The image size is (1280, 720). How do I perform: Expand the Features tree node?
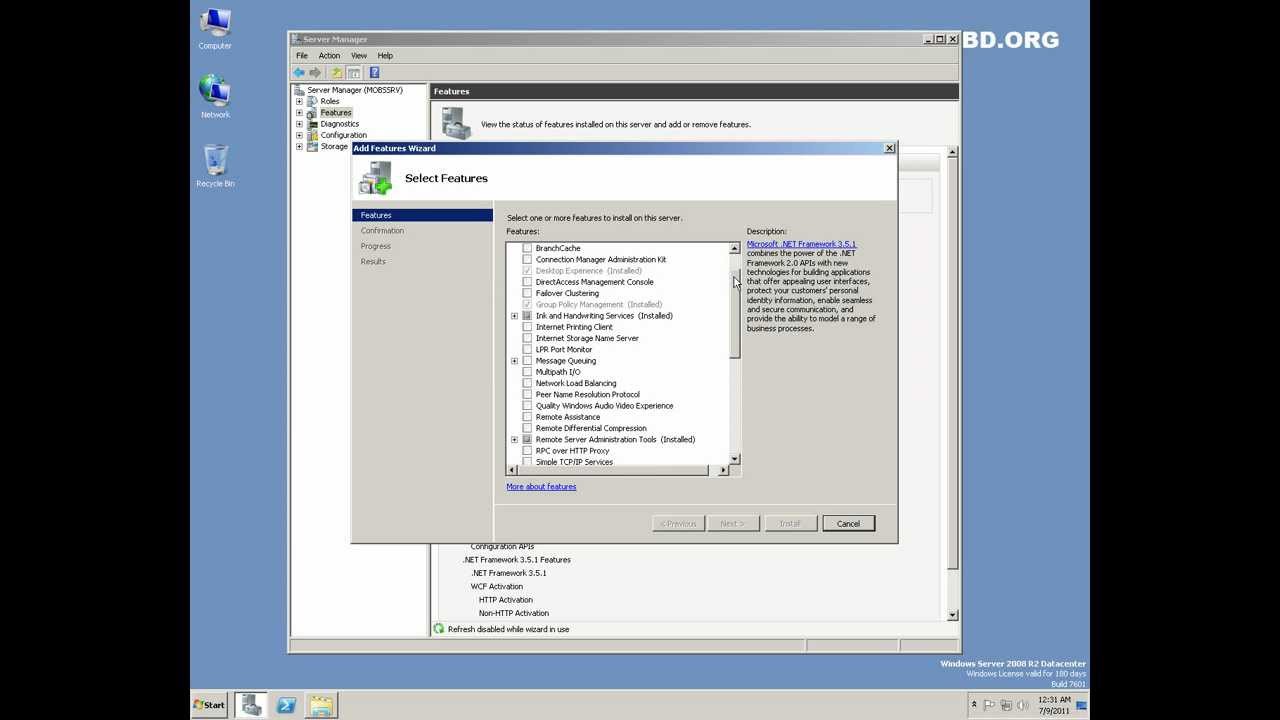pos(299,113)
